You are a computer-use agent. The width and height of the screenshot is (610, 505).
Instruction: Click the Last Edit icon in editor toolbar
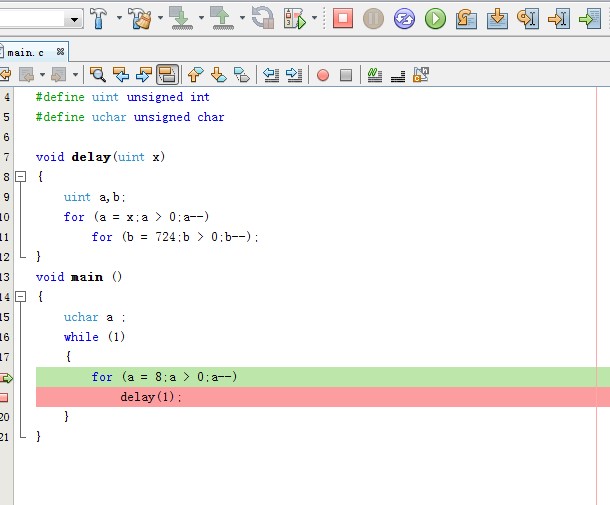point(5,74)
